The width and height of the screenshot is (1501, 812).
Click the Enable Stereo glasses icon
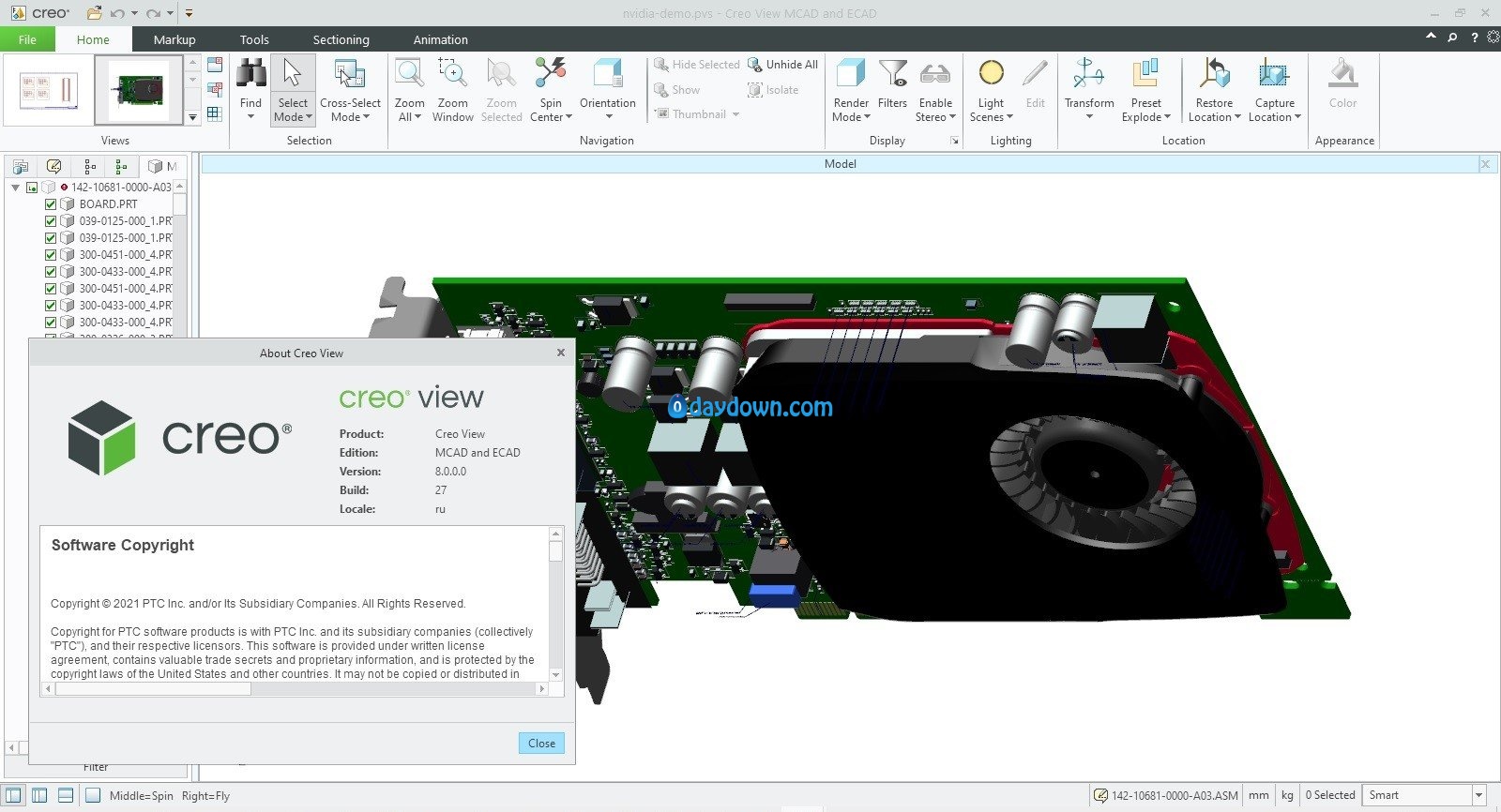coord(935,74)
